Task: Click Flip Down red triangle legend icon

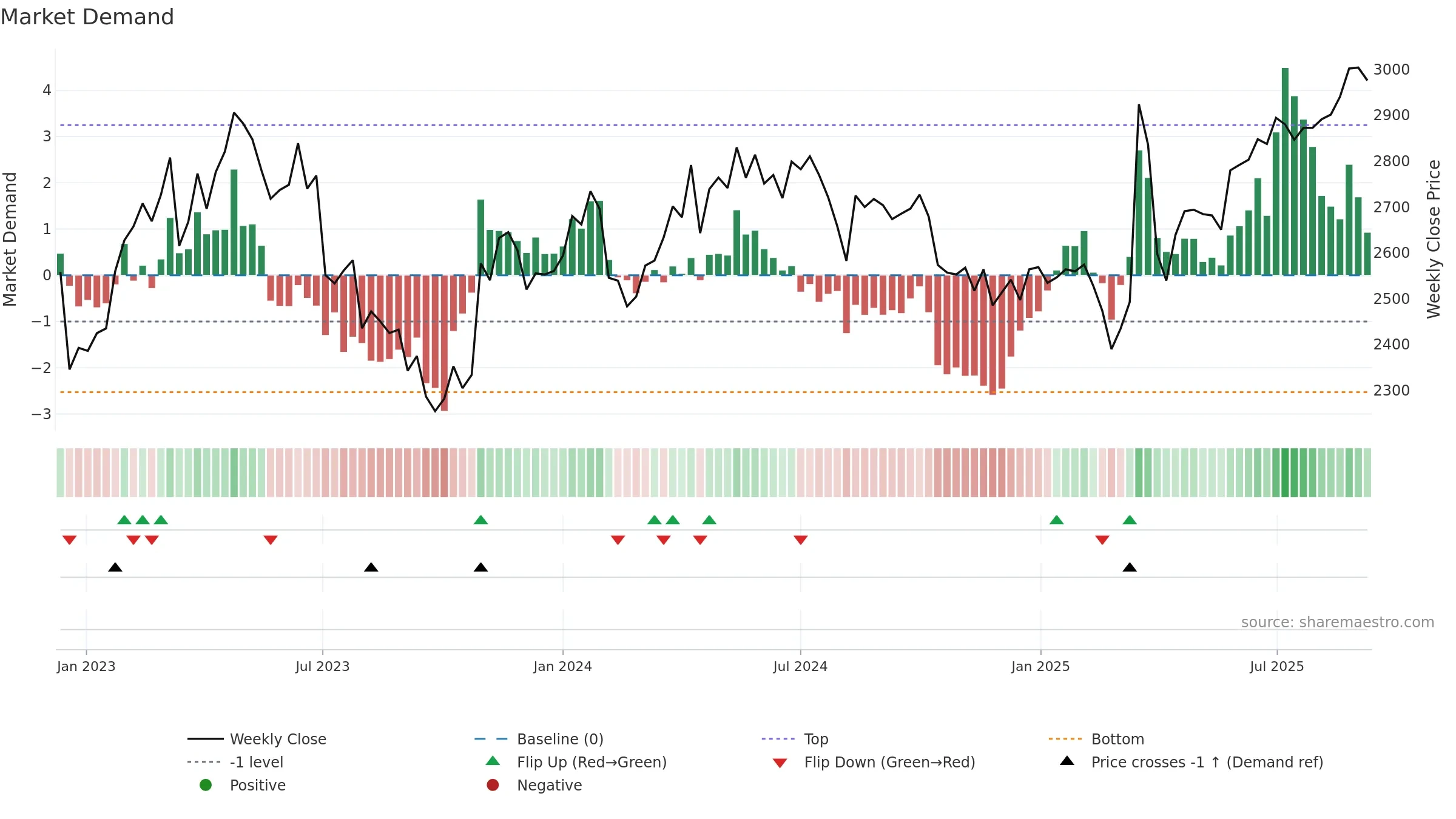Action: tap(780, 763)
